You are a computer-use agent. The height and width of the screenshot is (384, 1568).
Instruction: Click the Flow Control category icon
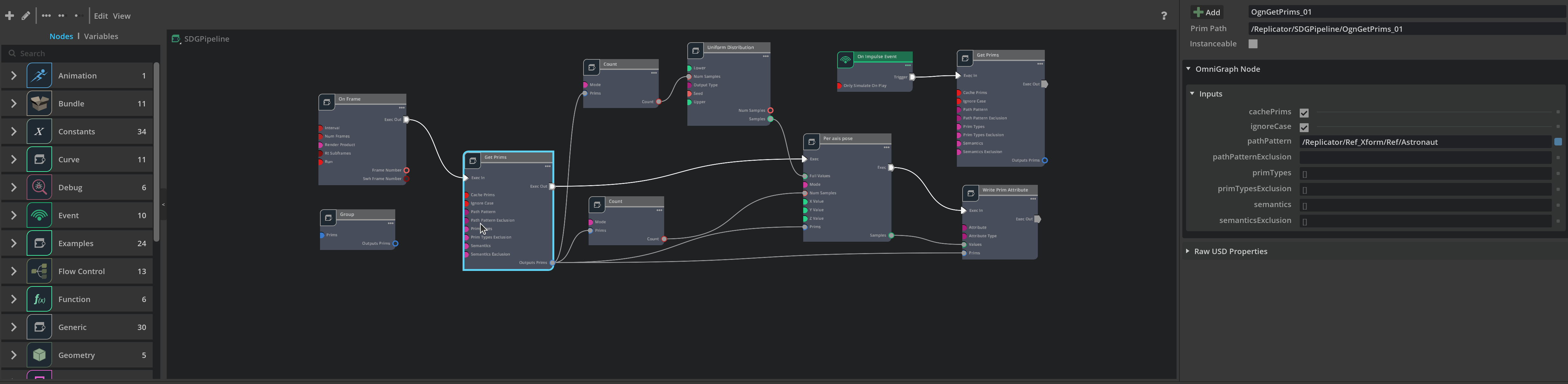pos(39,272)
